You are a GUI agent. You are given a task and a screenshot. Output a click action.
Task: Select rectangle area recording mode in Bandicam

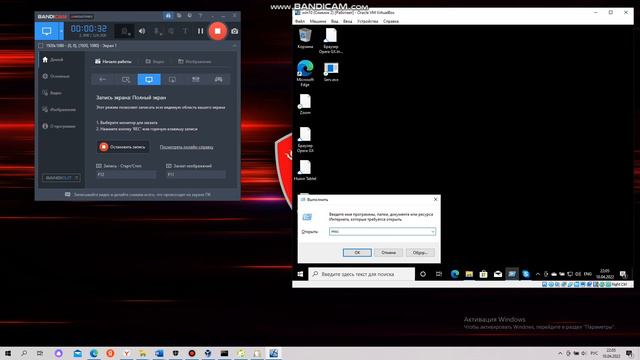point(126,79)
